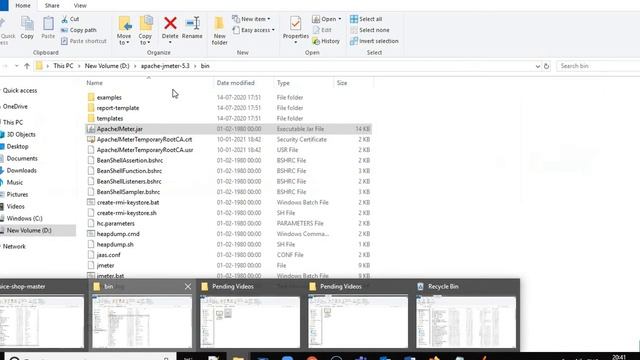Open New Volume (D:) in navigation pane
Viewport: 640px width, 360px height.
(x=29, y=231)
